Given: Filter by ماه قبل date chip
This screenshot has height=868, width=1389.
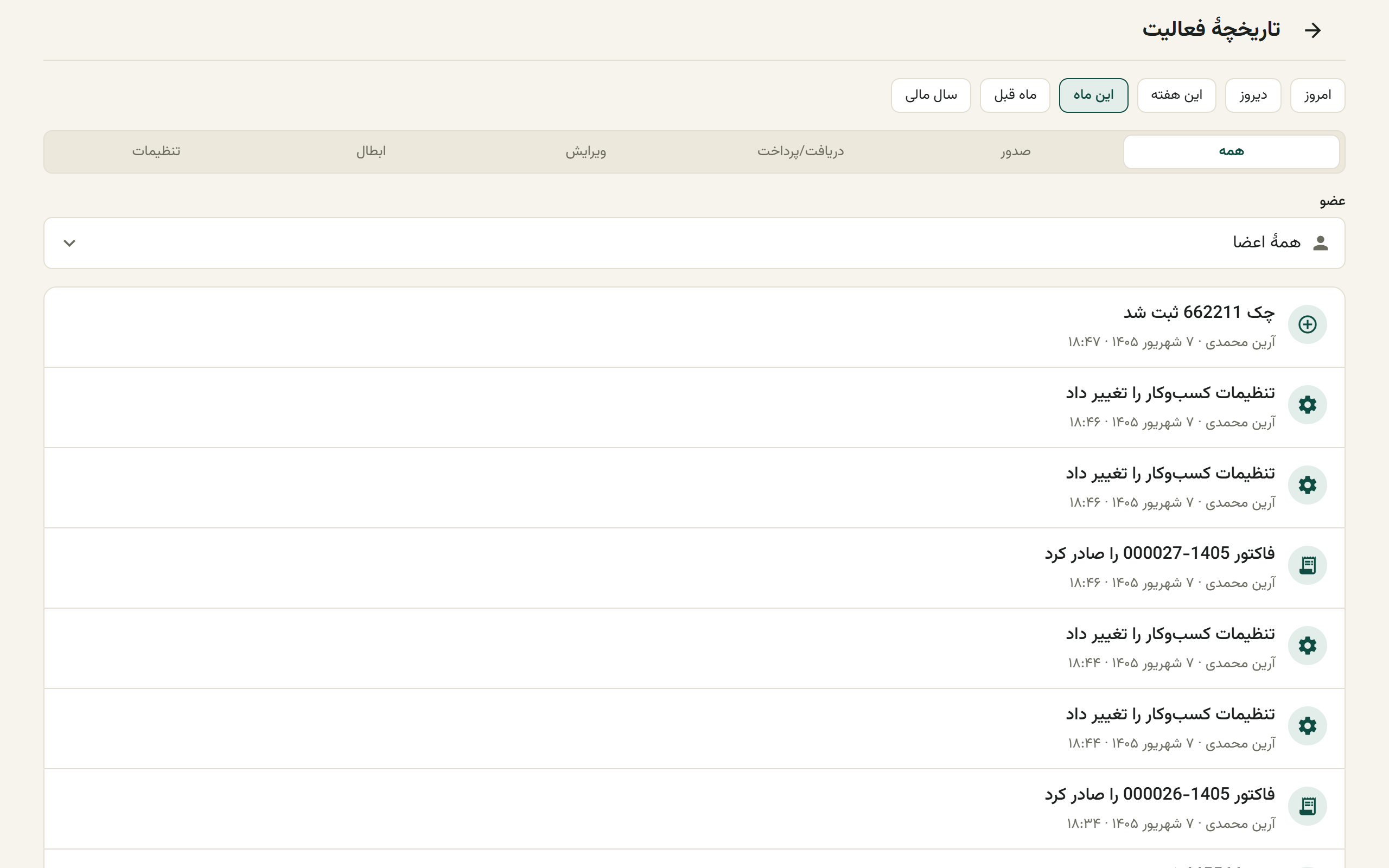Looking at the screenshot, I should (x=1015, y=95).
